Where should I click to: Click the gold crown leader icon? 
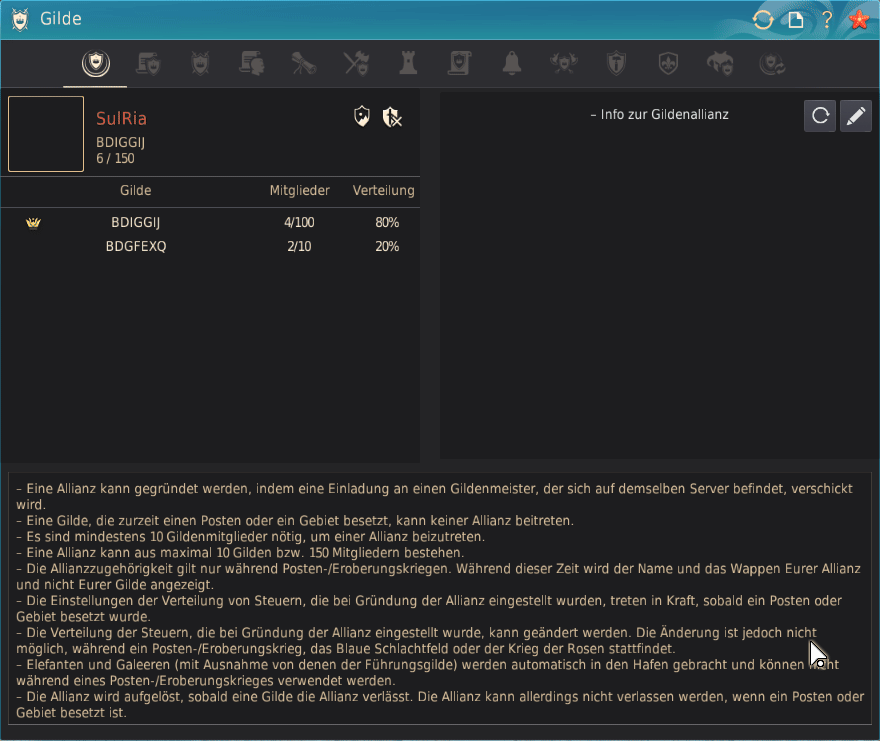point(33,223)
